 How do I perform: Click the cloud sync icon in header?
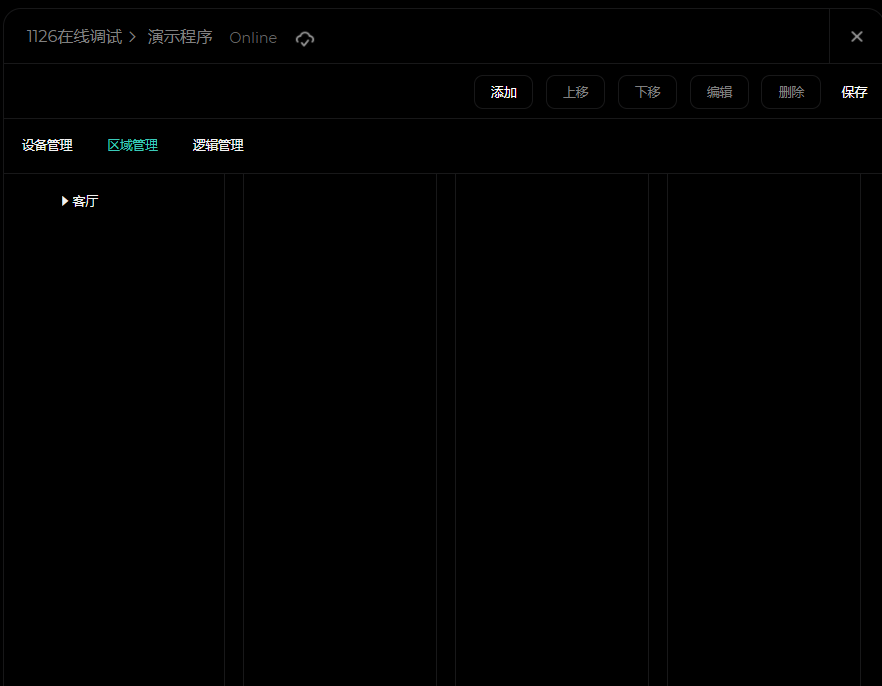[305, 38]
